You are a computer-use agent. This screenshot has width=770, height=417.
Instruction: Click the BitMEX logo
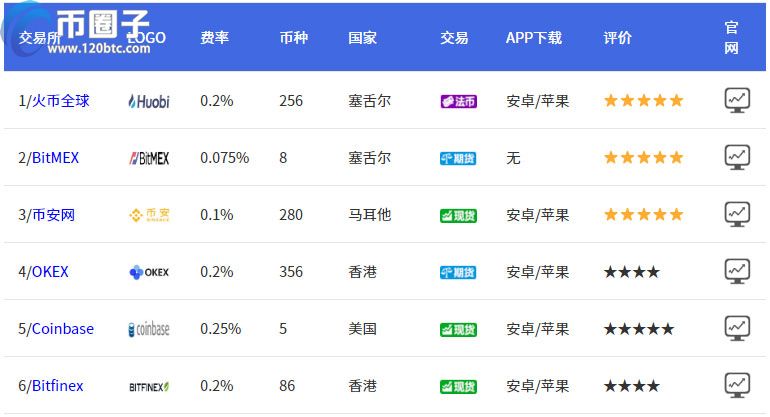point(149,158)
